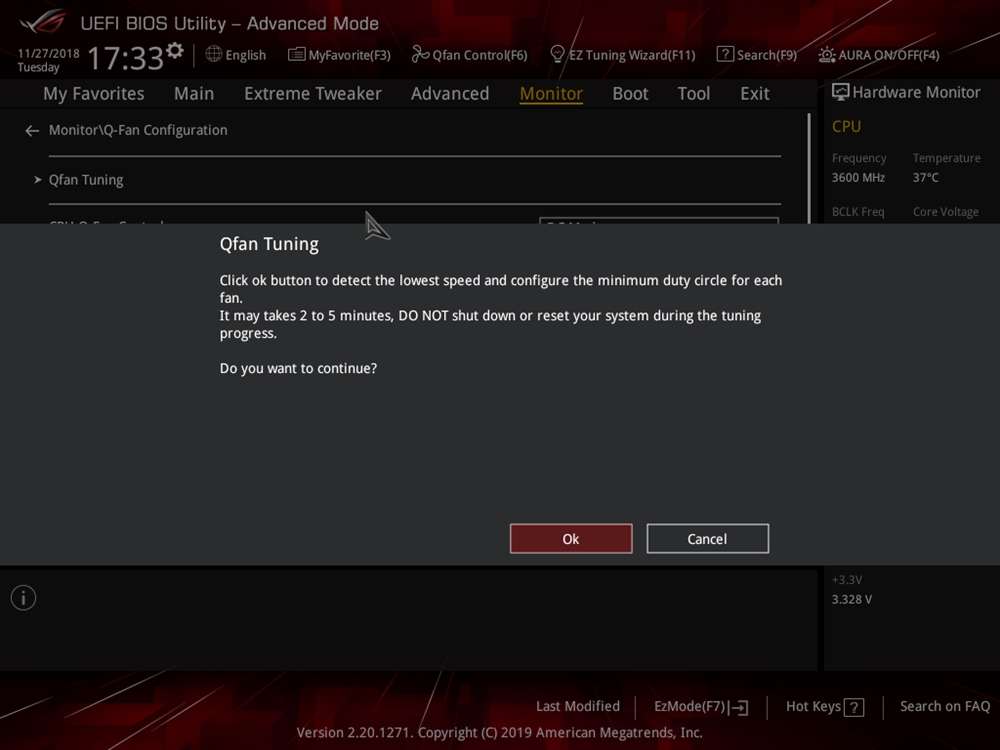Toggle AURA ON/OFF(F4) lighting

[878, 55]
